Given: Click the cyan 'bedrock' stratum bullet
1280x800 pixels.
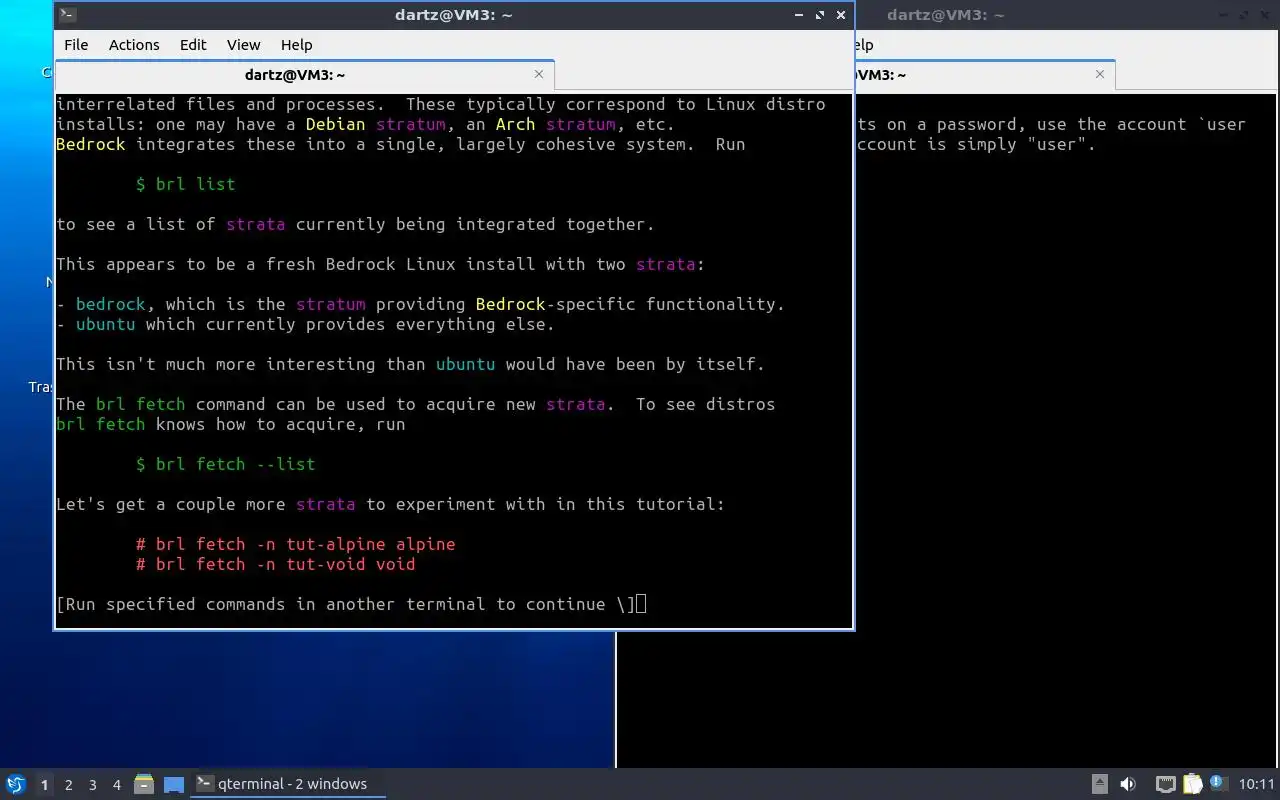Looking at the screenshot, I should pyautogui.click(x=111, y=304).
